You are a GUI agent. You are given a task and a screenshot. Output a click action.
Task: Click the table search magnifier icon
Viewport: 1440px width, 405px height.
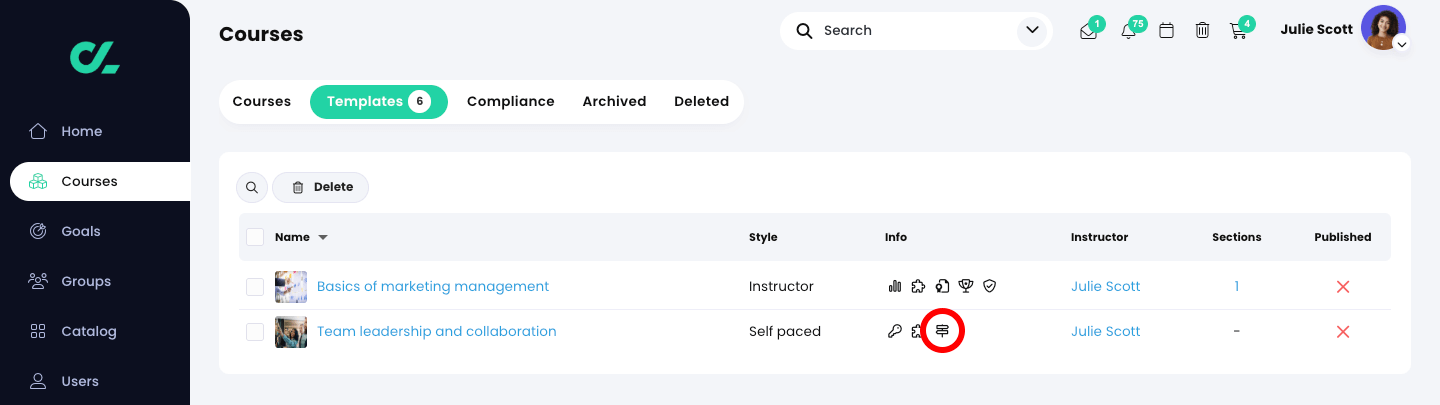pyautogui.click(x=252, y=187)
